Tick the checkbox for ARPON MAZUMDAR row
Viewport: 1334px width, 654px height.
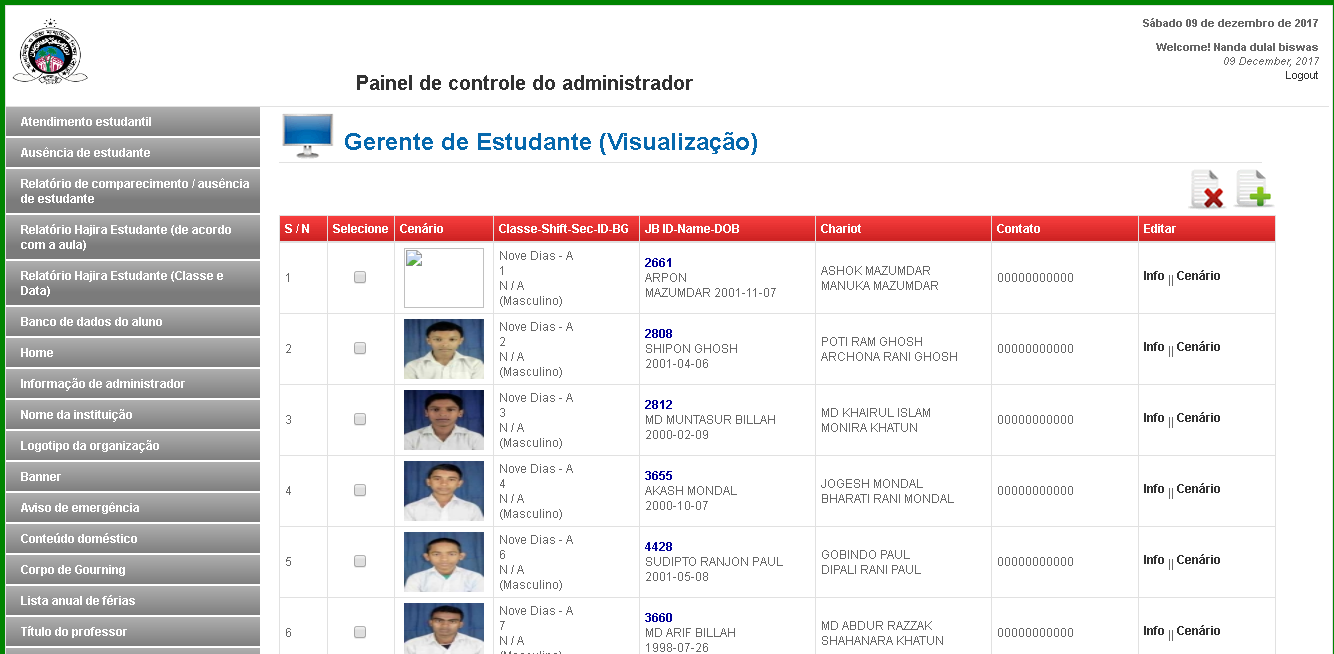point(360,277)
